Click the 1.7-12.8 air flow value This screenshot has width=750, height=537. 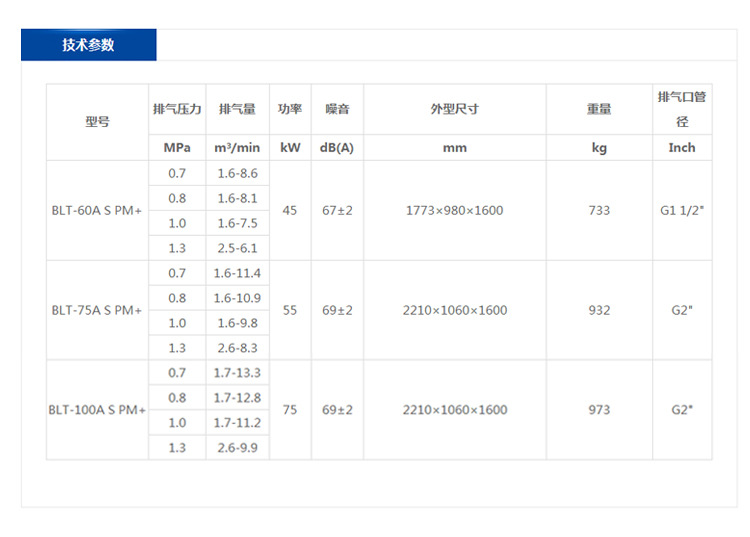pos(237,397)
